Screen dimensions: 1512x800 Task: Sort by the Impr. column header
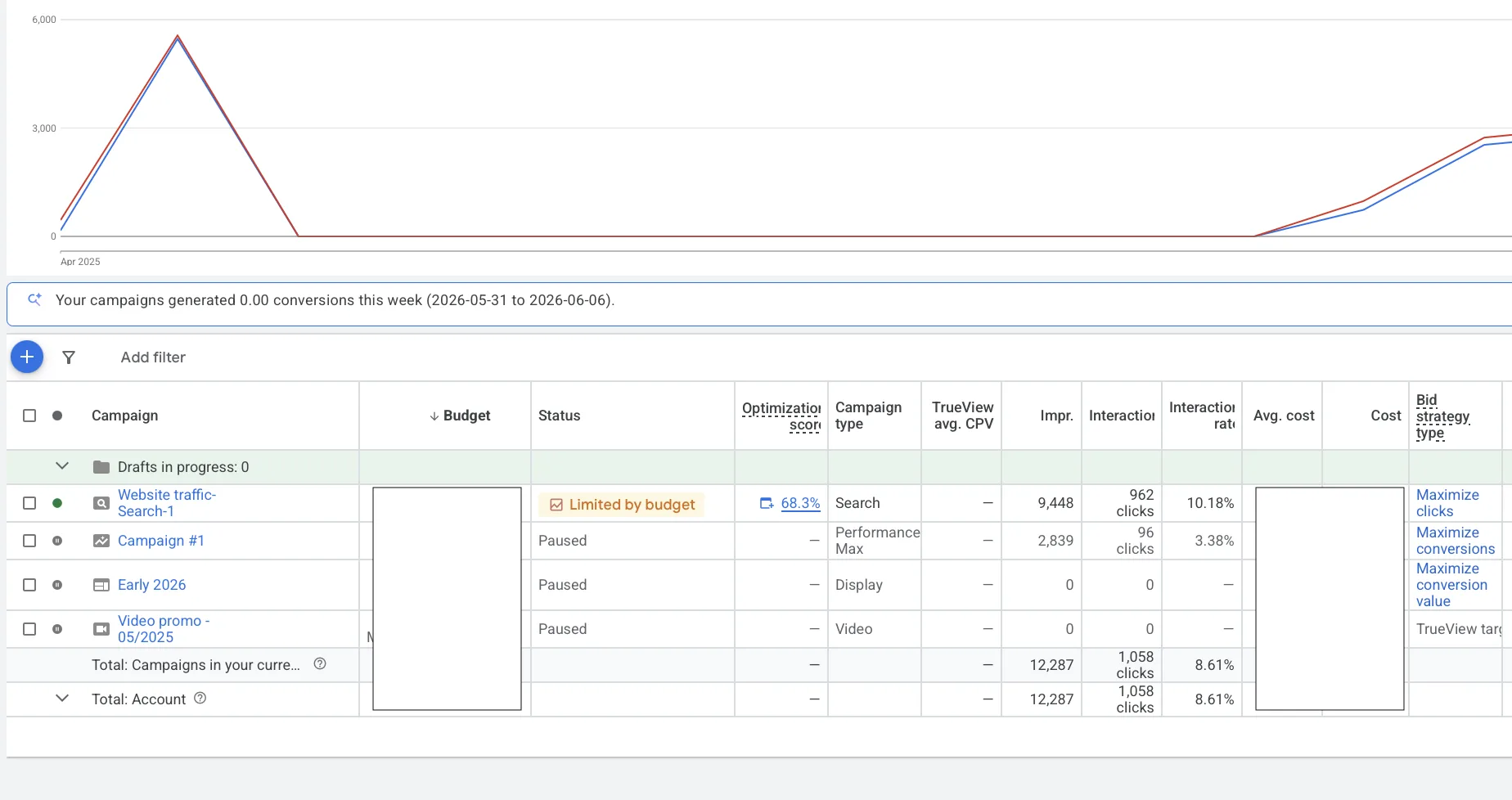pyautogui.click(x=1056, y=416)
